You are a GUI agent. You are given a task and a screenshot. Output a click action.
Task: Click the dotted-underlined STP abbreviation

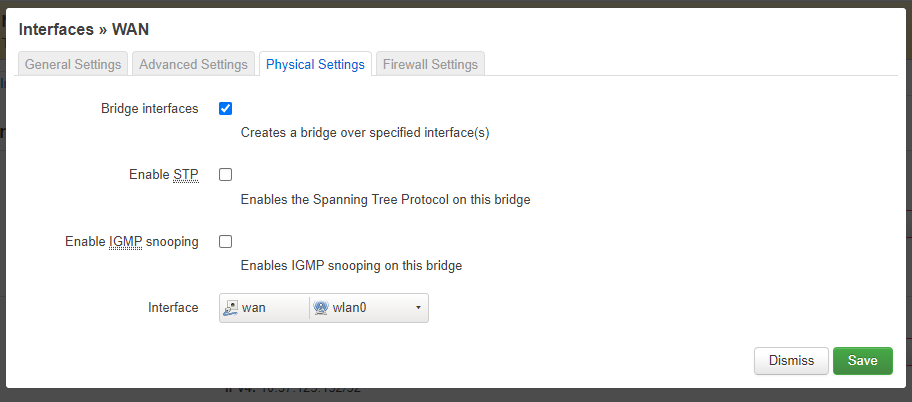point(186,175)
